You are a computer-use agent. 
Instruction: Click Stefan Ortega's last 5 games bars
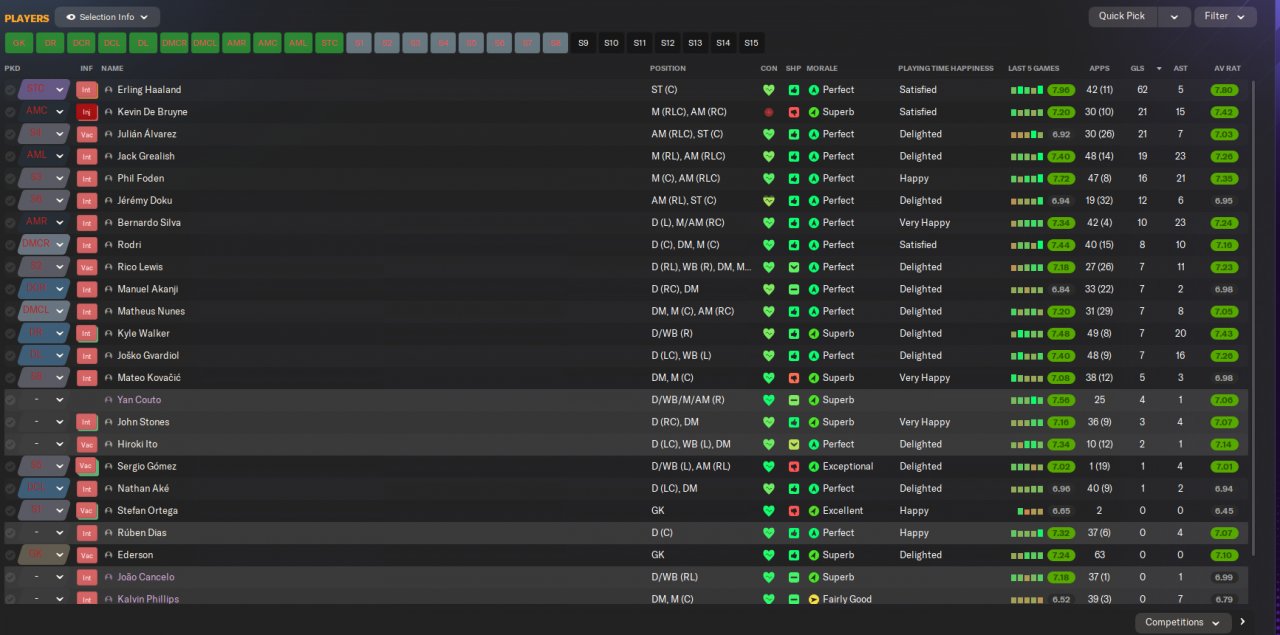pos(1030,511)
